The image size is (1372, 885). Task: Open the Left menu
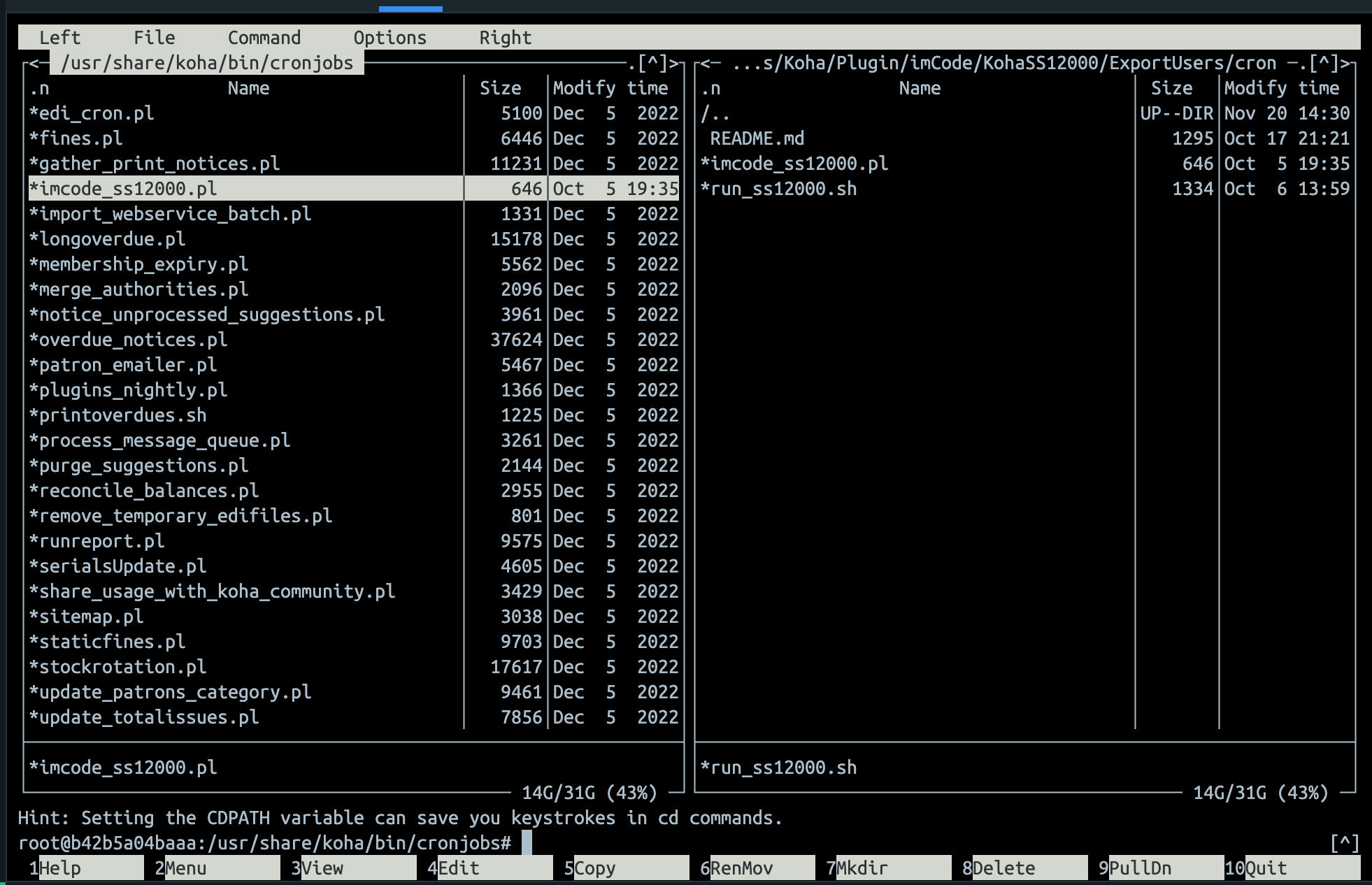click(59, 38)
